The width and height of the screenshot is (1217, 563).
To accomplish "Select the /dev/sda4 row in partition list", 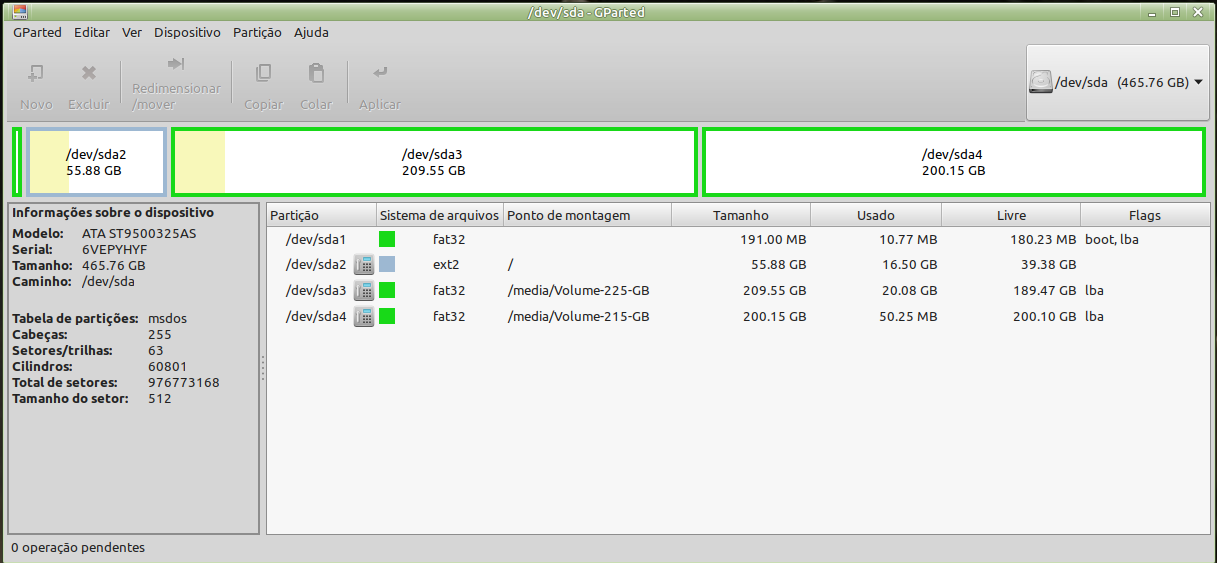I will click(x=737, y=317).
